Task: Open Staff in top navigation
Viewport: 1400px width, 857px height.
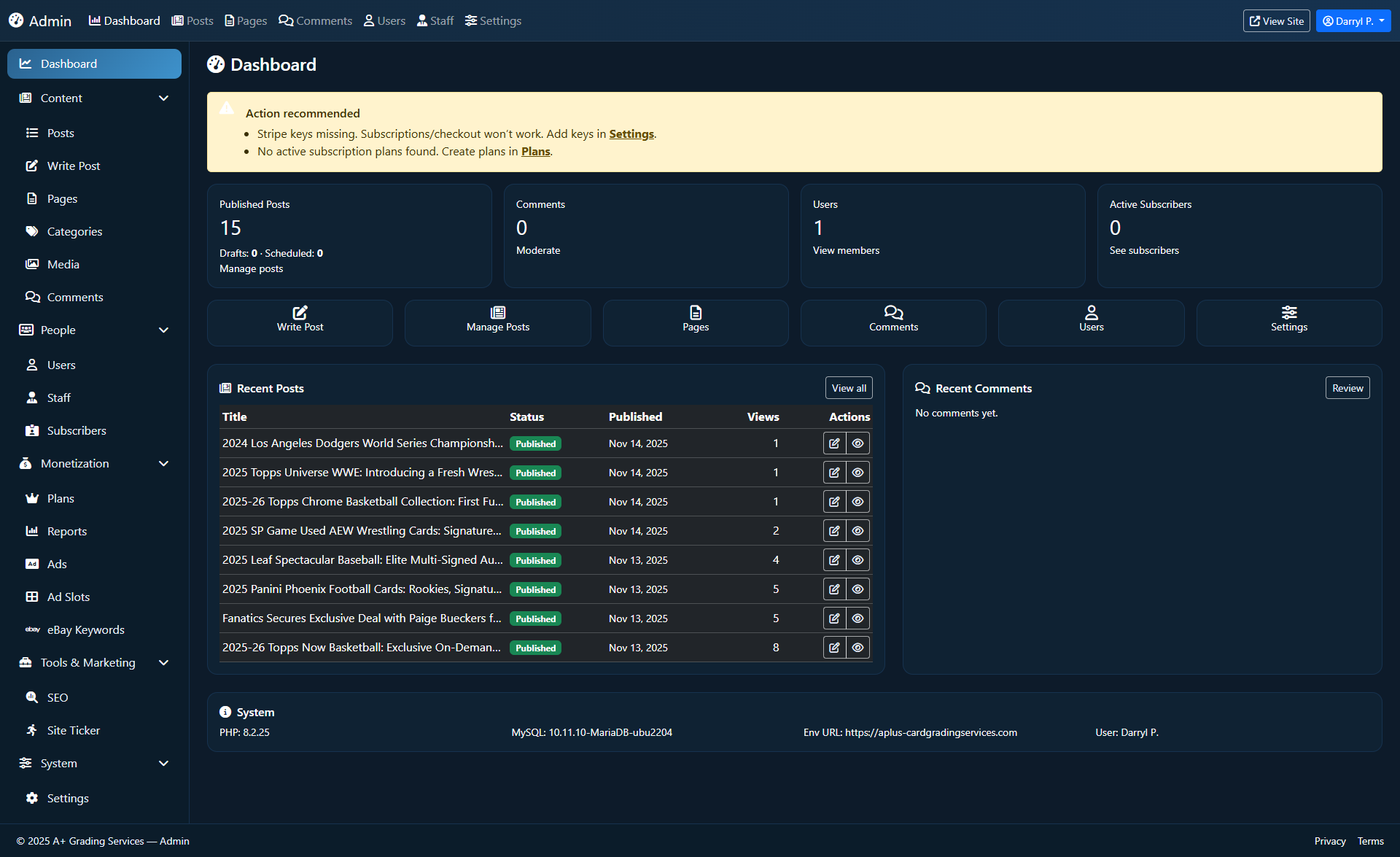Action: (435, 21)
